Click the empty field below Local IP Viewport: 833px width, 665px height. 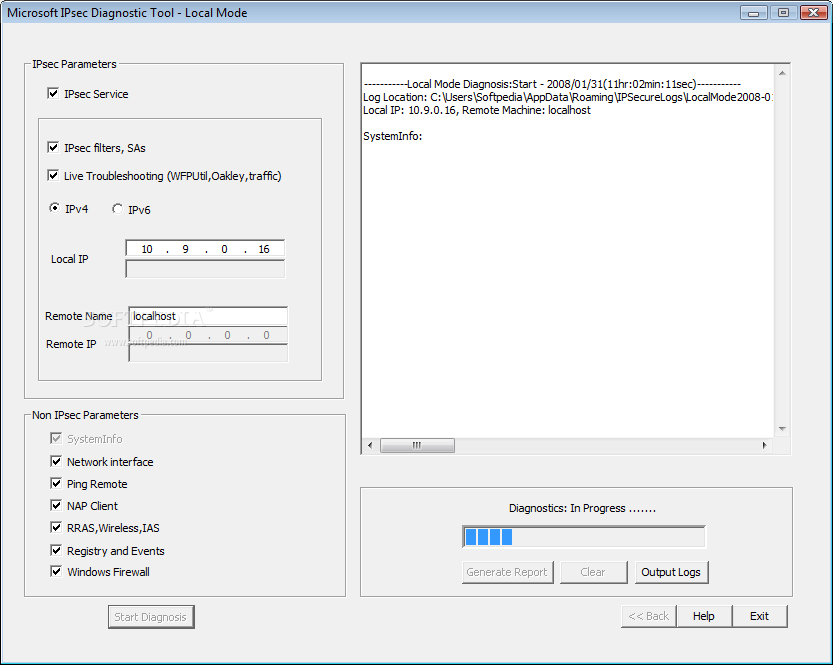(205, 269)
